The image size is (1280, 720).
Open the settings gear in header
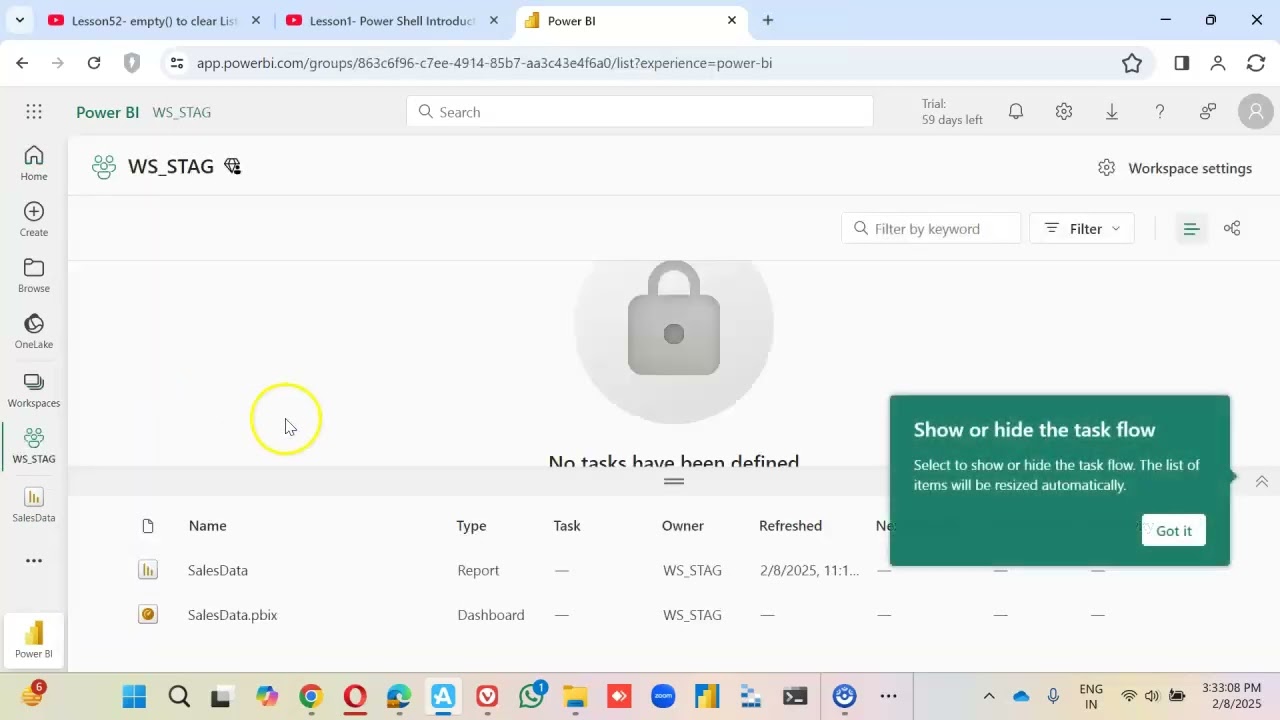point(1064,112)
